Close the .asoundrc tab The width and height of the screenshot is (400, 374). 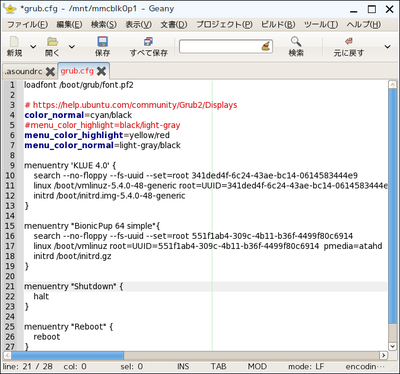coord(50,71)
